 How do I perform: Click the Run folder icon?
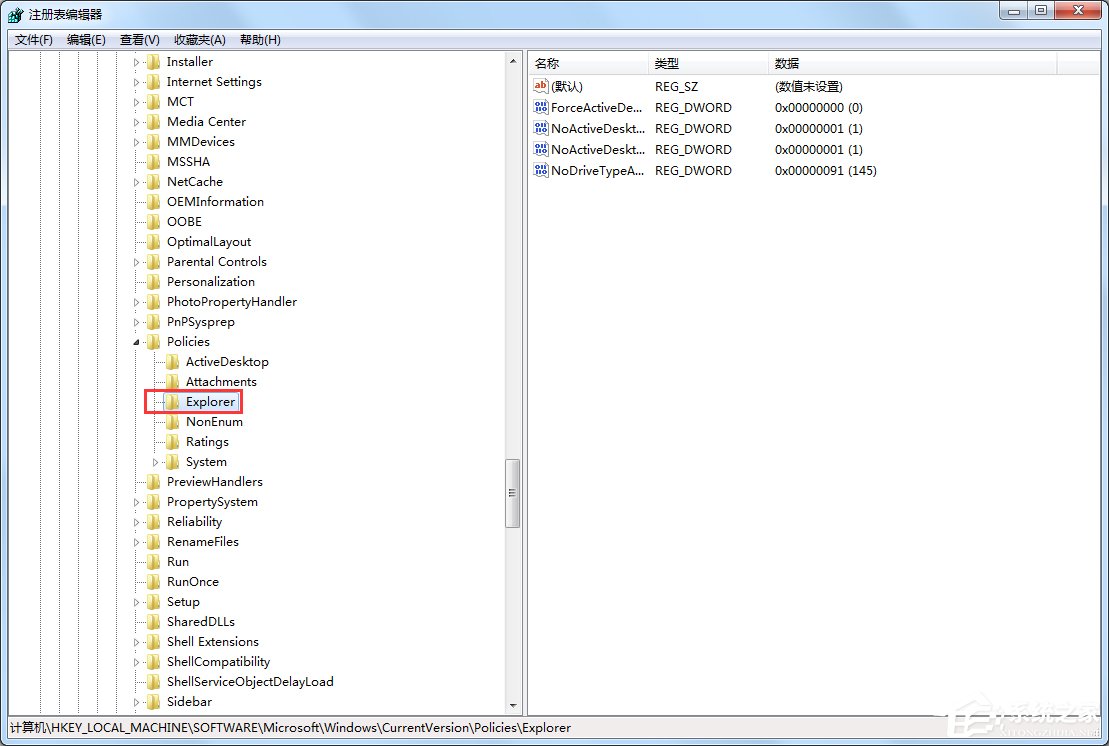click(154, 561)
